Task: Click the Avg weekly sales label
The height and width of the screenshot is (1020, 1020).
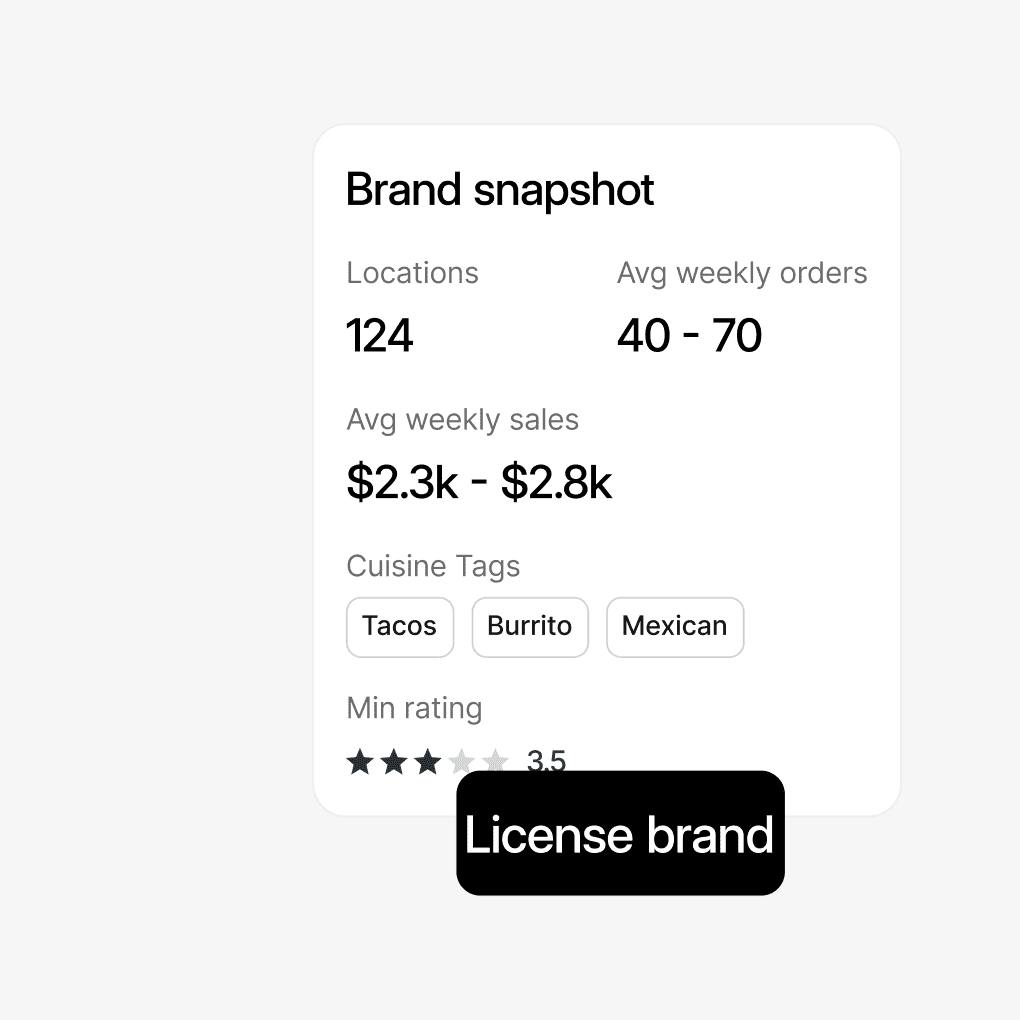Action: [462, 420]
